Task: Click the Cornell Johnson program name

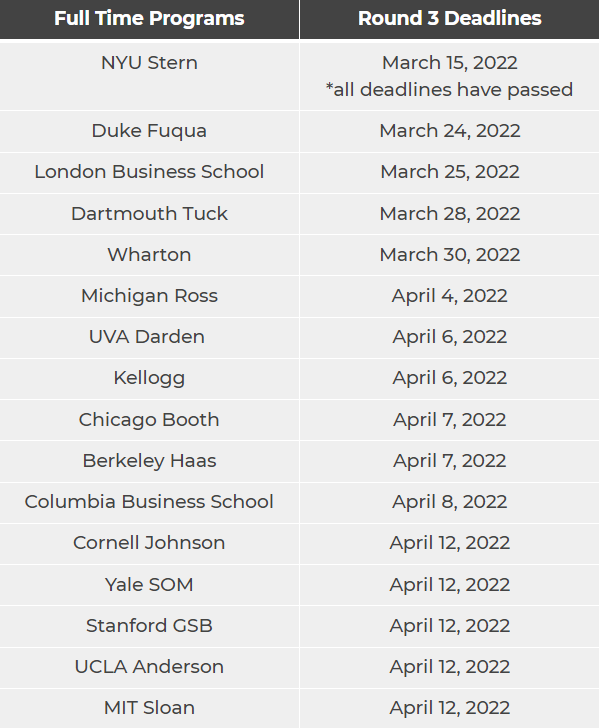Action: click(x=149, y=543)
